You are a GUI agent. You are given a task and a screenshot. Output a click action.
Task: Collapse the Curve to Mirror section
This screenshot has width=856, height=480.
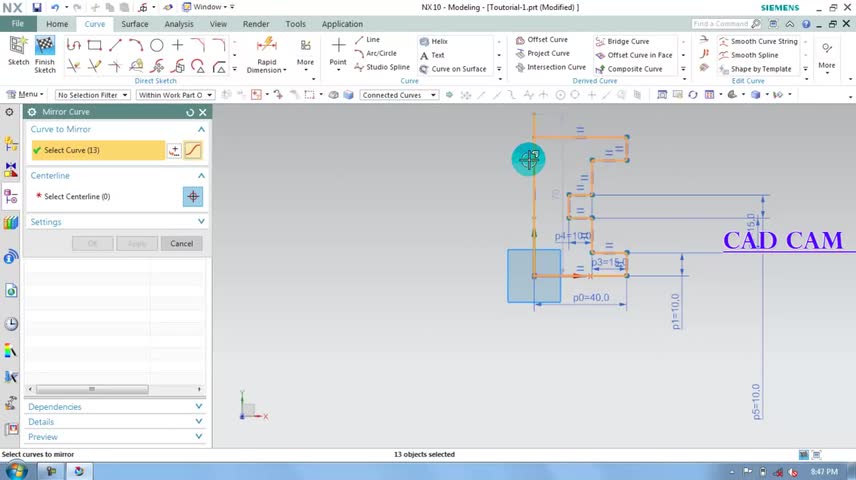click(x=201, y=129)
